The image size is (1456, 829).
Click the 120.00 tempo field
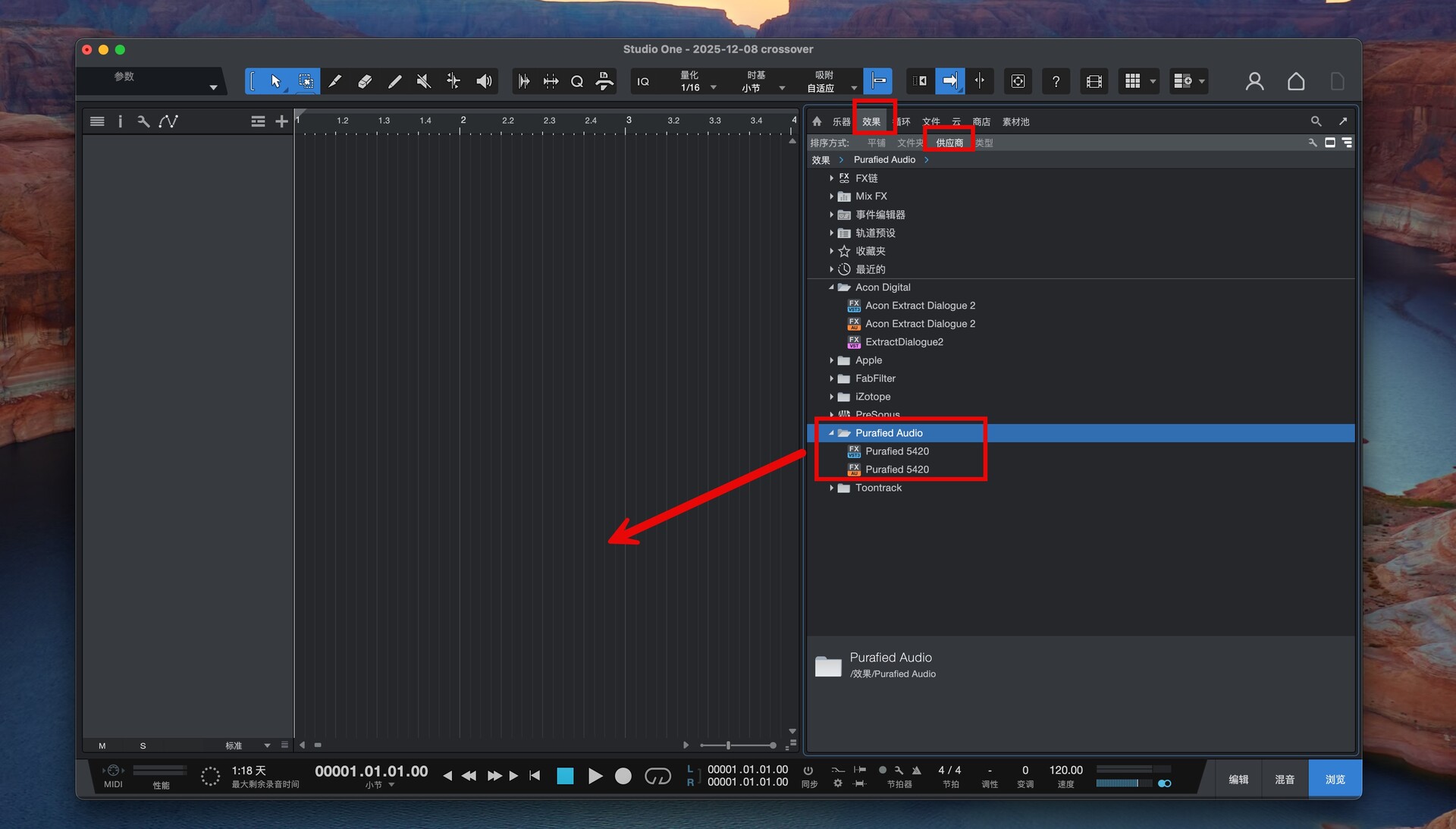[x=1065, y=770]
